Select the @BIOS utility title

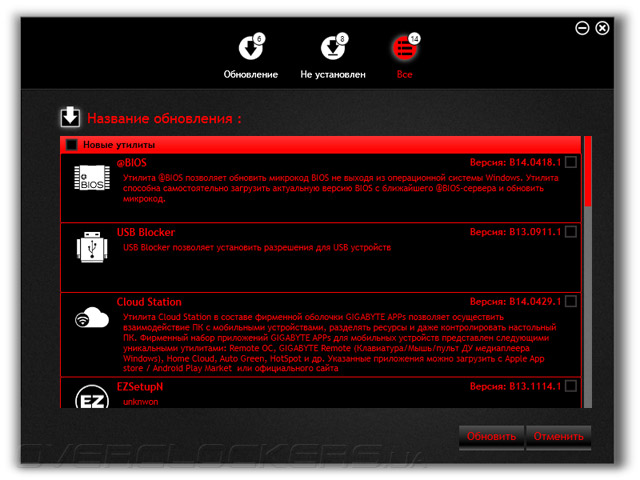click(x=131, y=163)
